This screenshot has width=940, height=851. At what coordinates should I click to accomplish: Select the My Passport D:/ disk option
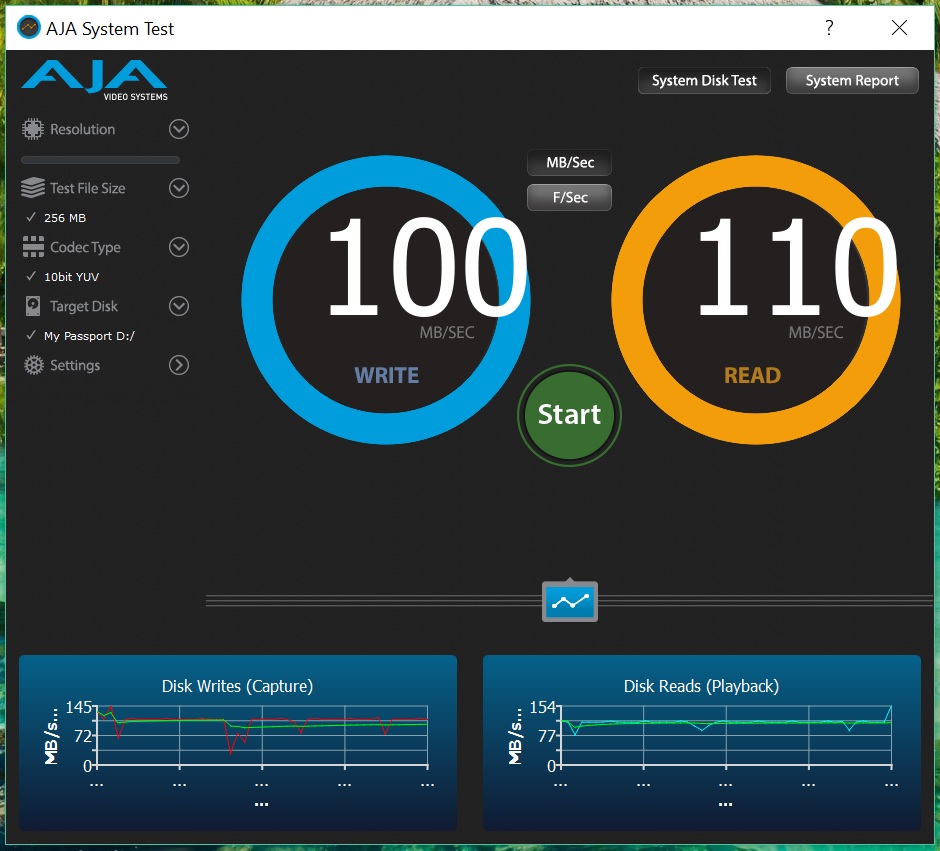click(x=89, y=336)
